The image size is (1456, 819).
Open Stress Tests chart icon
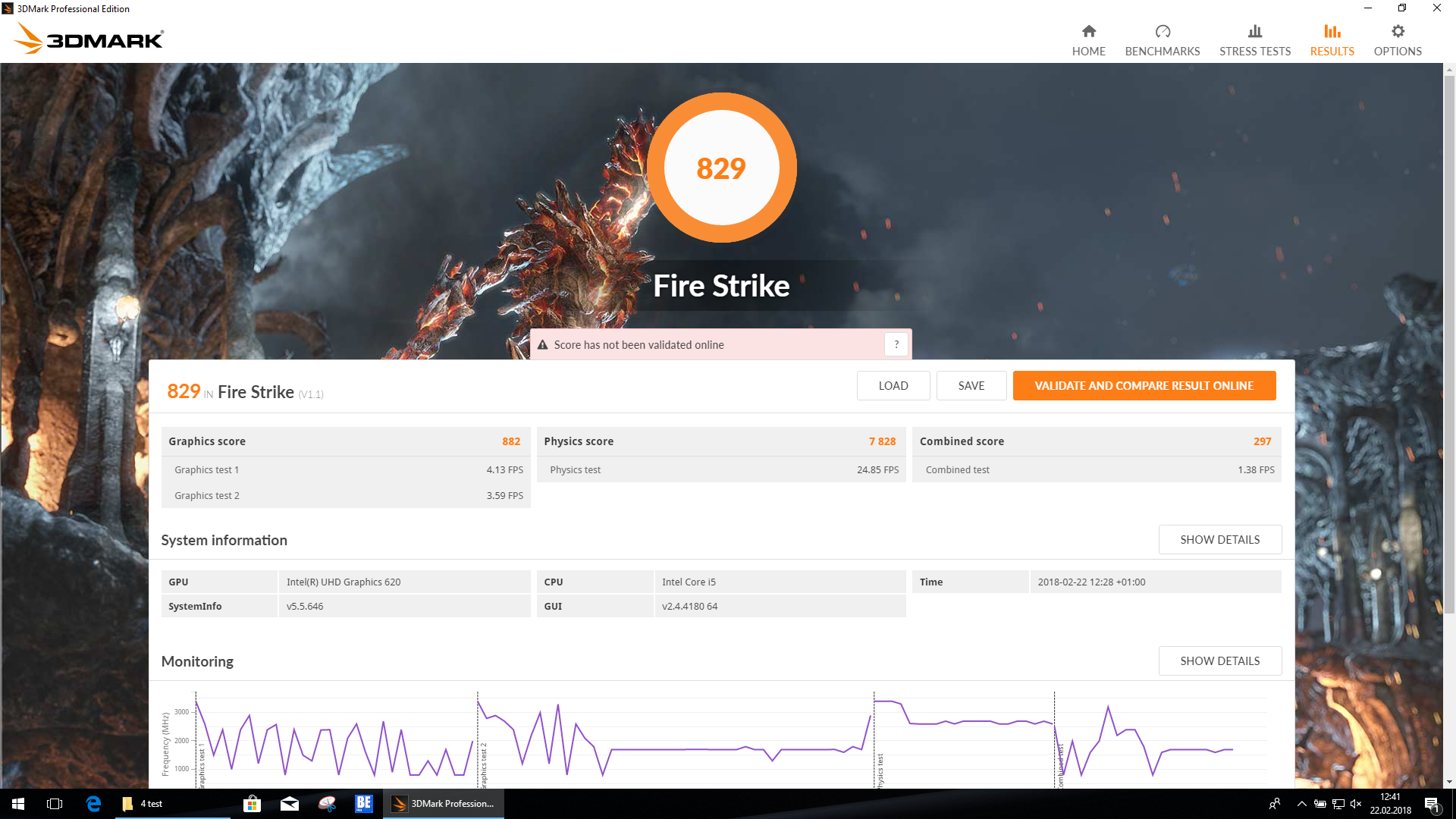[x=1254, y=32]
